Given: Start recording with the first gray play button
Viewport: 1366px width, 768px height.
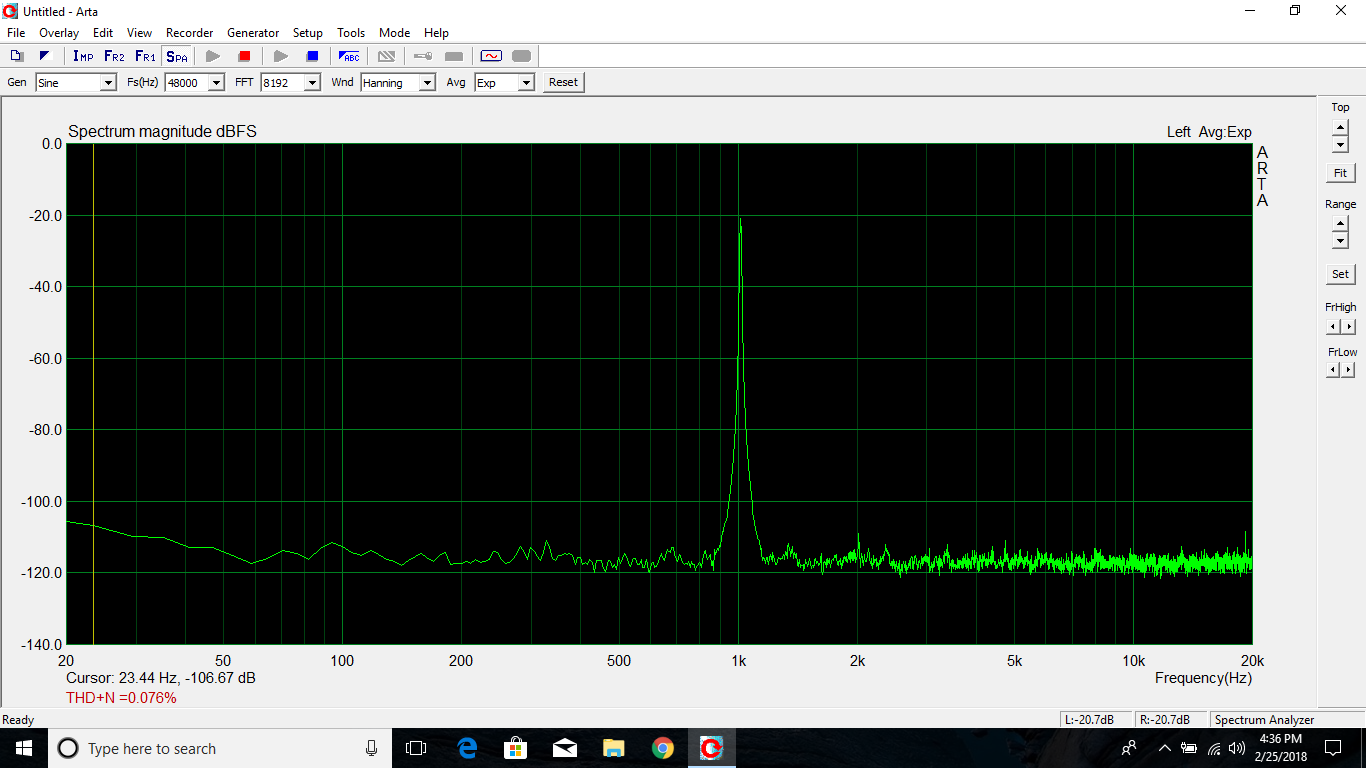Looking at the screenshot, I should point(213,56).
